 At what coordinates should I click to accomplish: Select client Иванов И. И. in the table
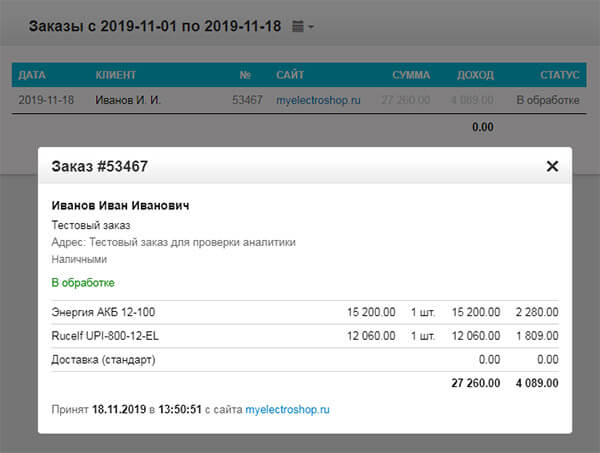click(x=126, y=100)
